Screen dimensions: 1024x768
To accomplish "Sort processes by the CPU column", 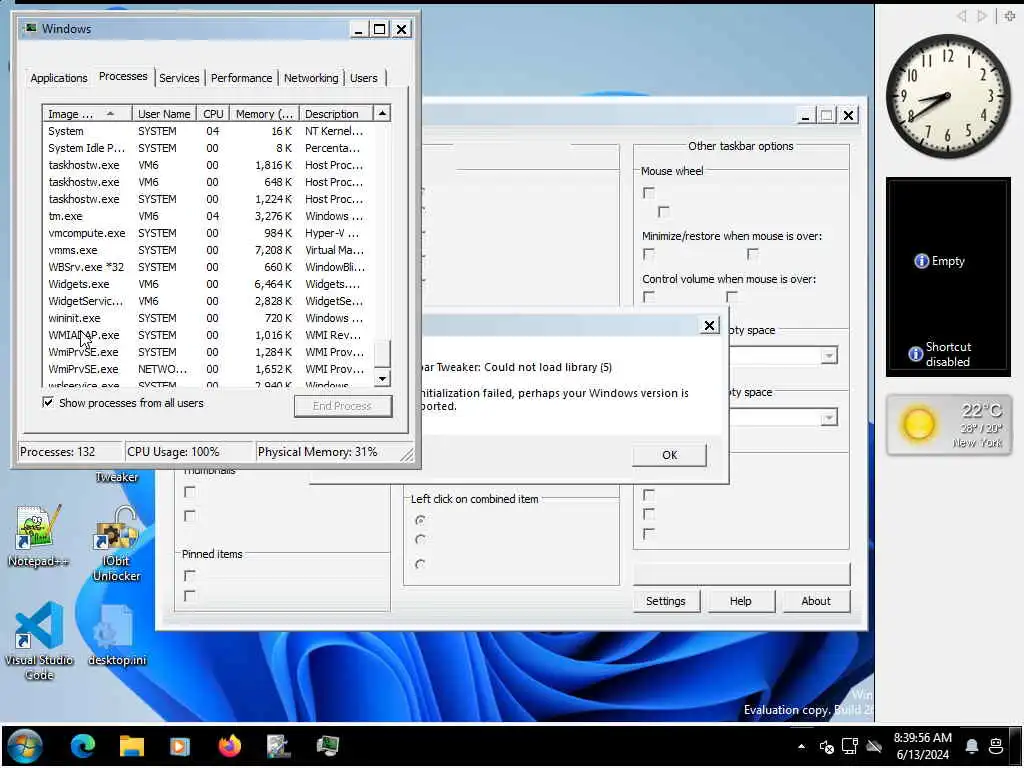I will [x=213, y=114].
